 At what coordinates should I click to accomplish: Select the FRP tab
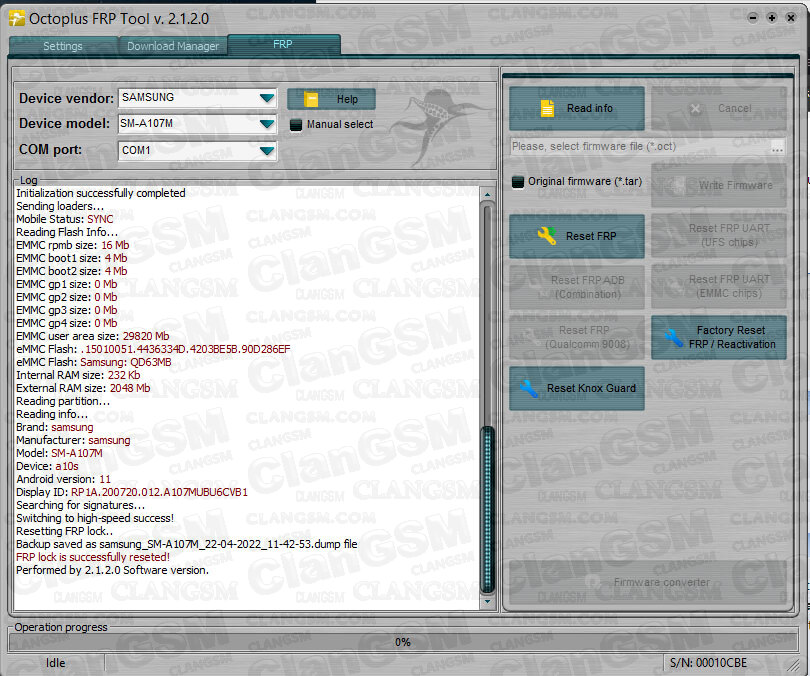click(283, 44)
